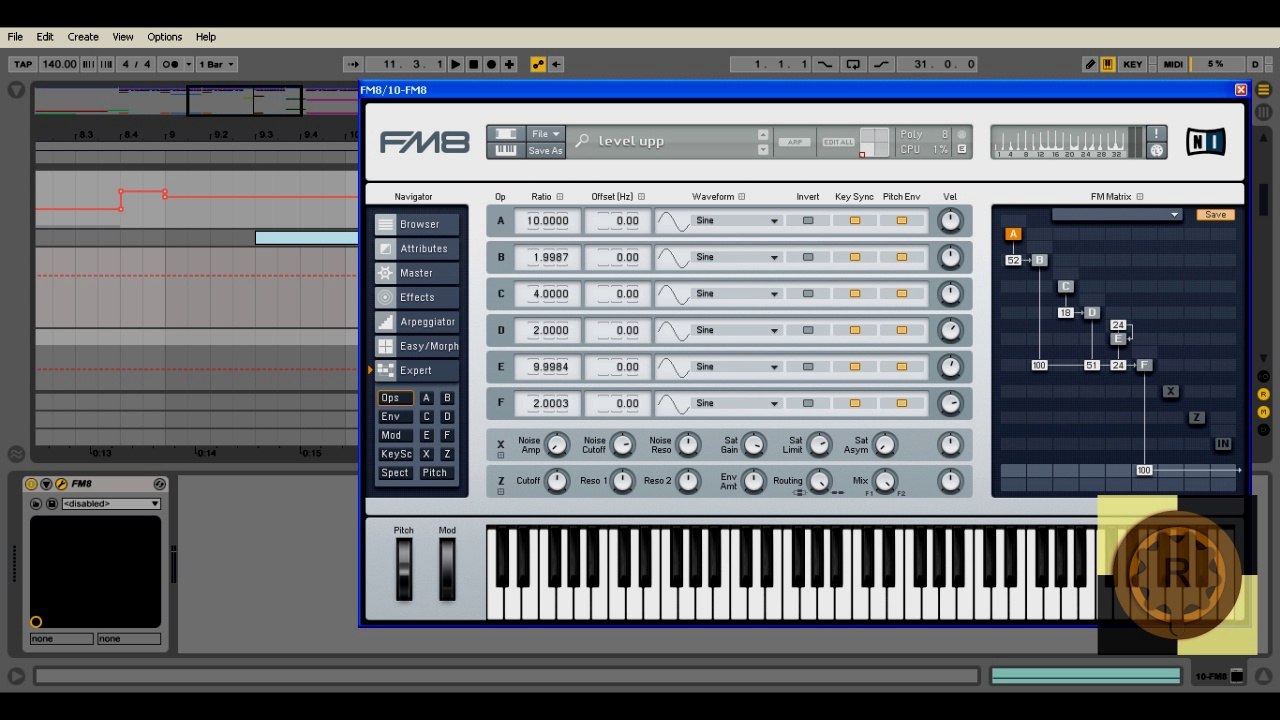
Task: Select the Pitch expert button
Action: tap(435, 473)
